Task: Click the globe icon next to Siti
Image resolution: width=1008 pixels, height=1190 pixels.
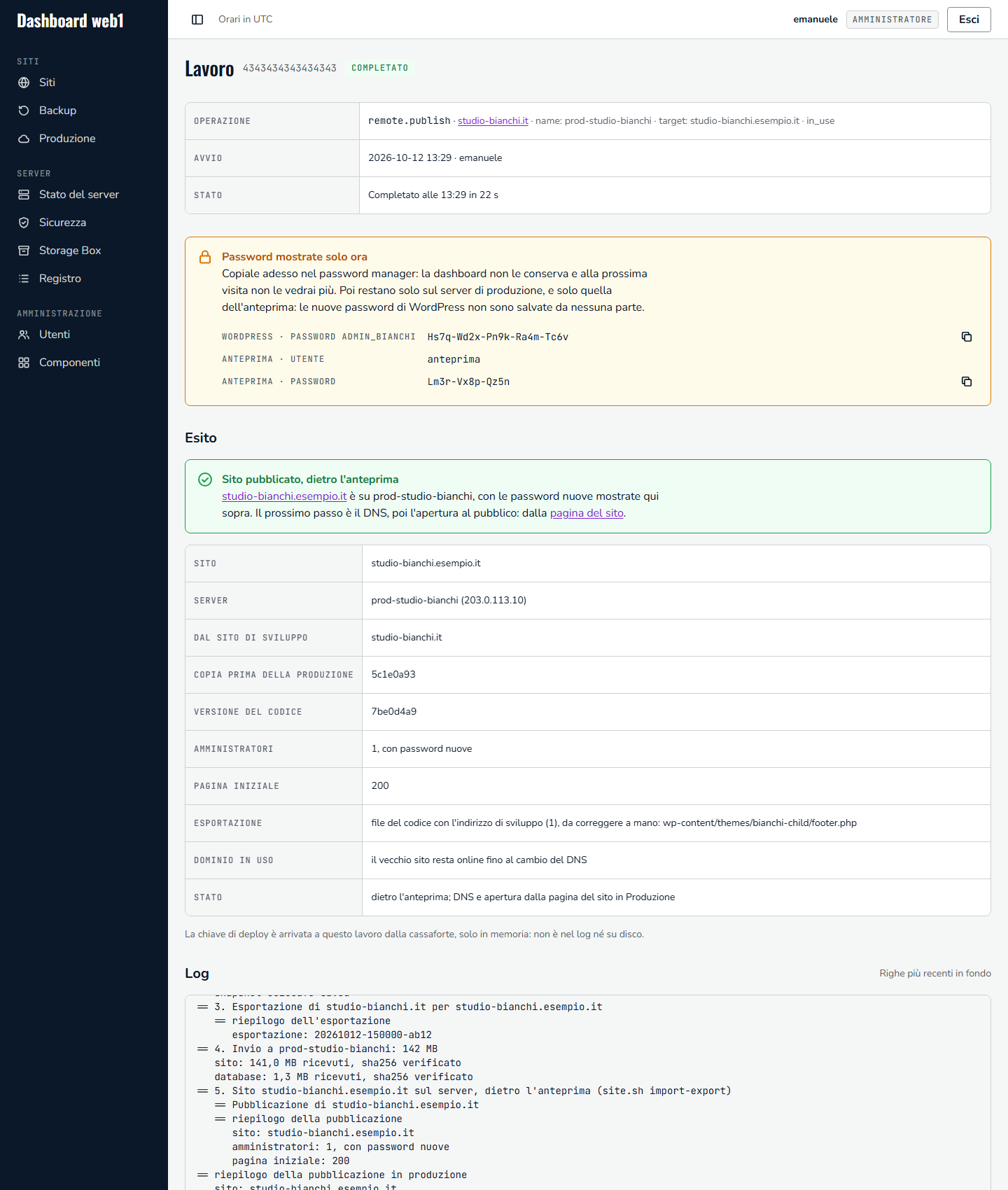Action: 24,83
